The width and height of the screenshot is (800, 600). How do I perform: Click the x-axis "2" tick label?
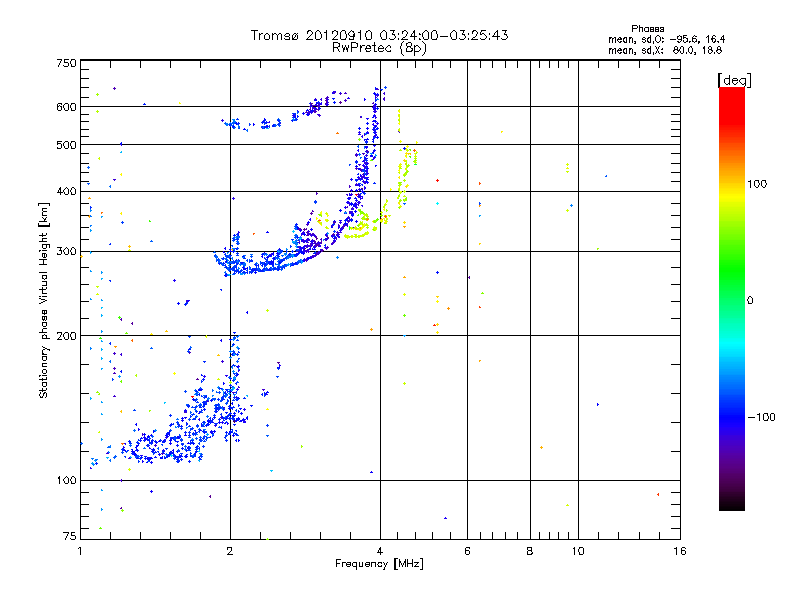[x=230, y=551]
